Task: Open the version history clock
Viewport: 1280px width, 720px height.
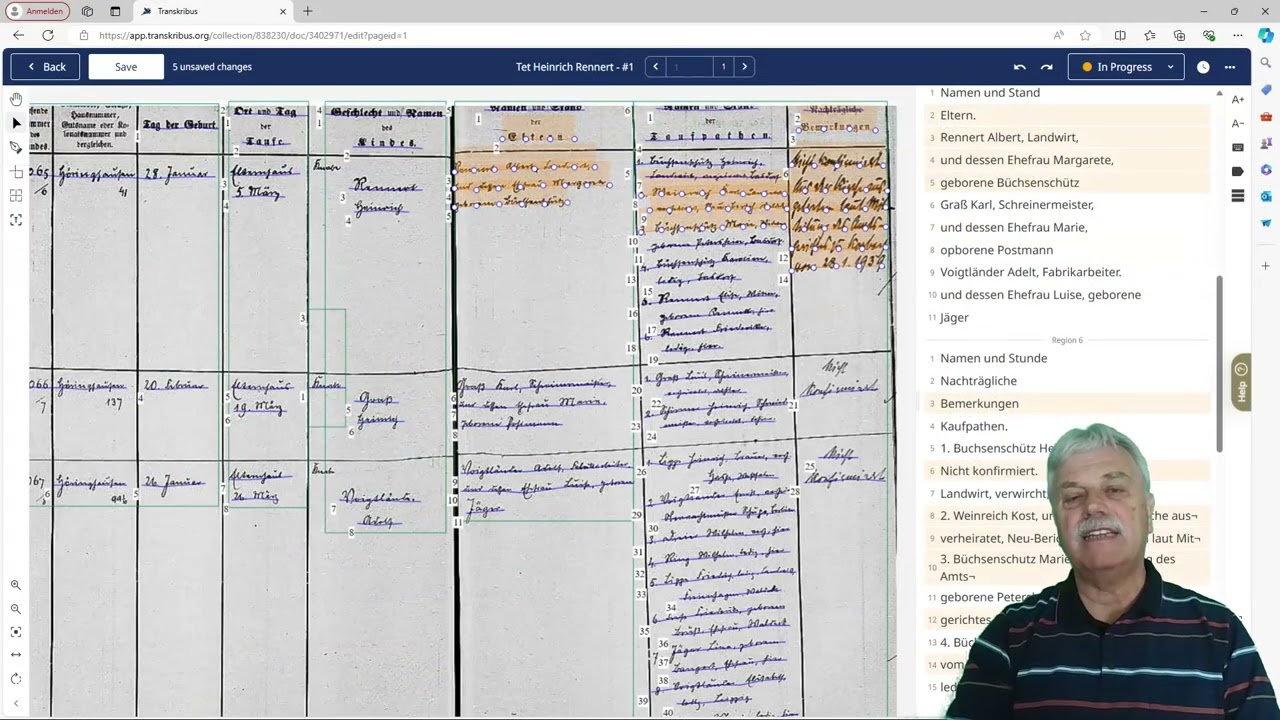Action: click(1203, 67)
